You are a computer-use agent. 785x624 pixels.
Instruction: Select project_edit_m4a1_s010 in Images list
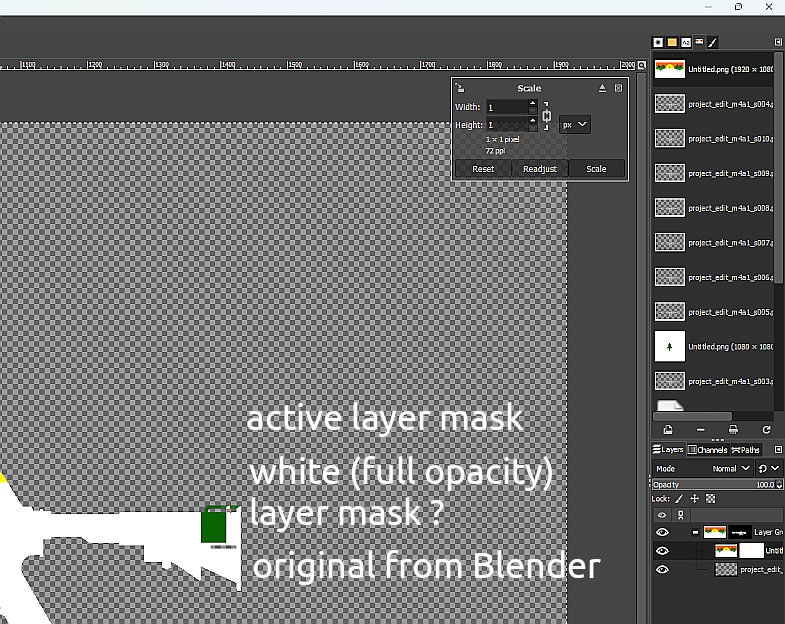(x=713, y=139)
